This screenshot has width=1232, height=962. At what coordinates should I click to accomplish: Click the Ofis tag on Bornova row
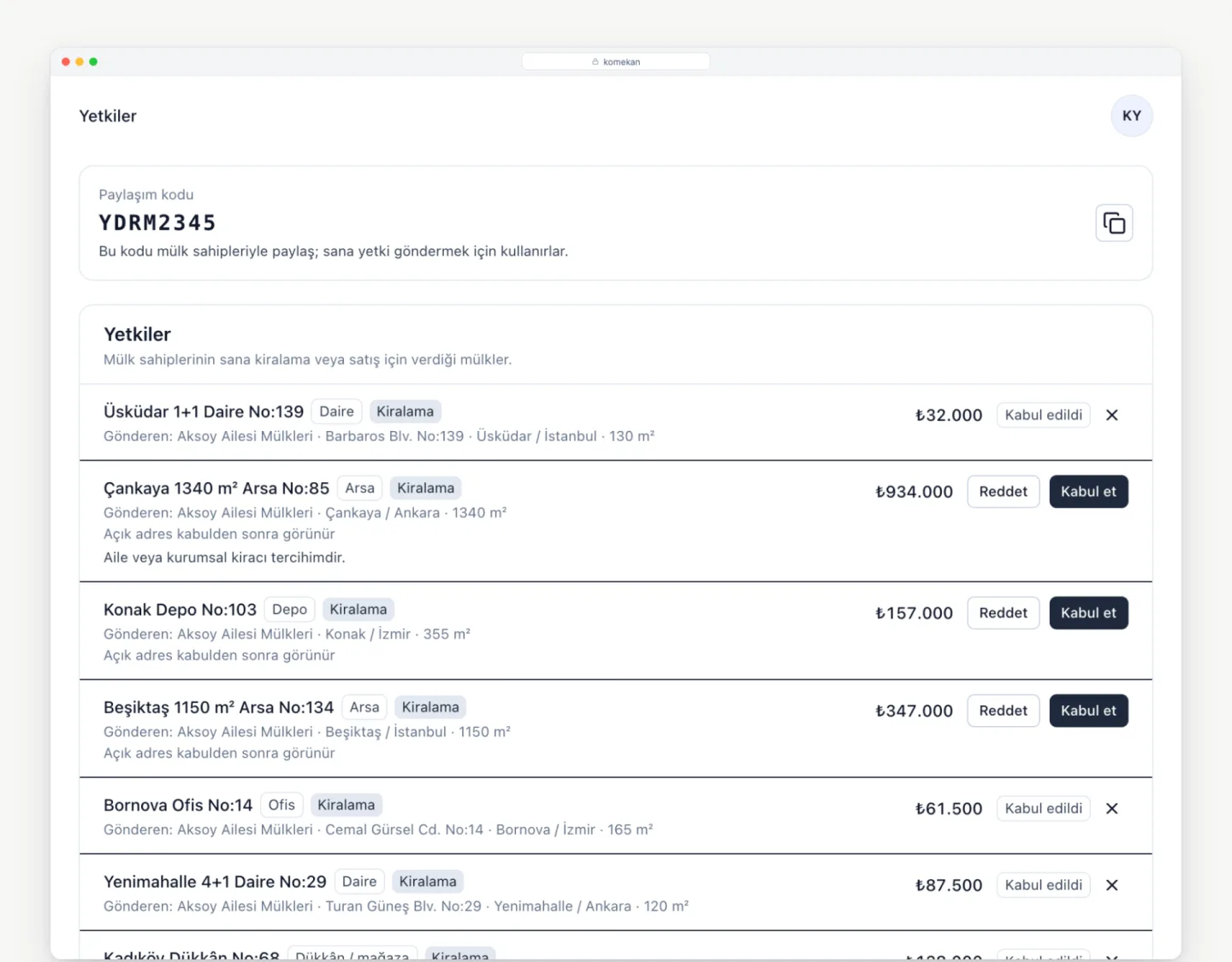coord(281,805)
